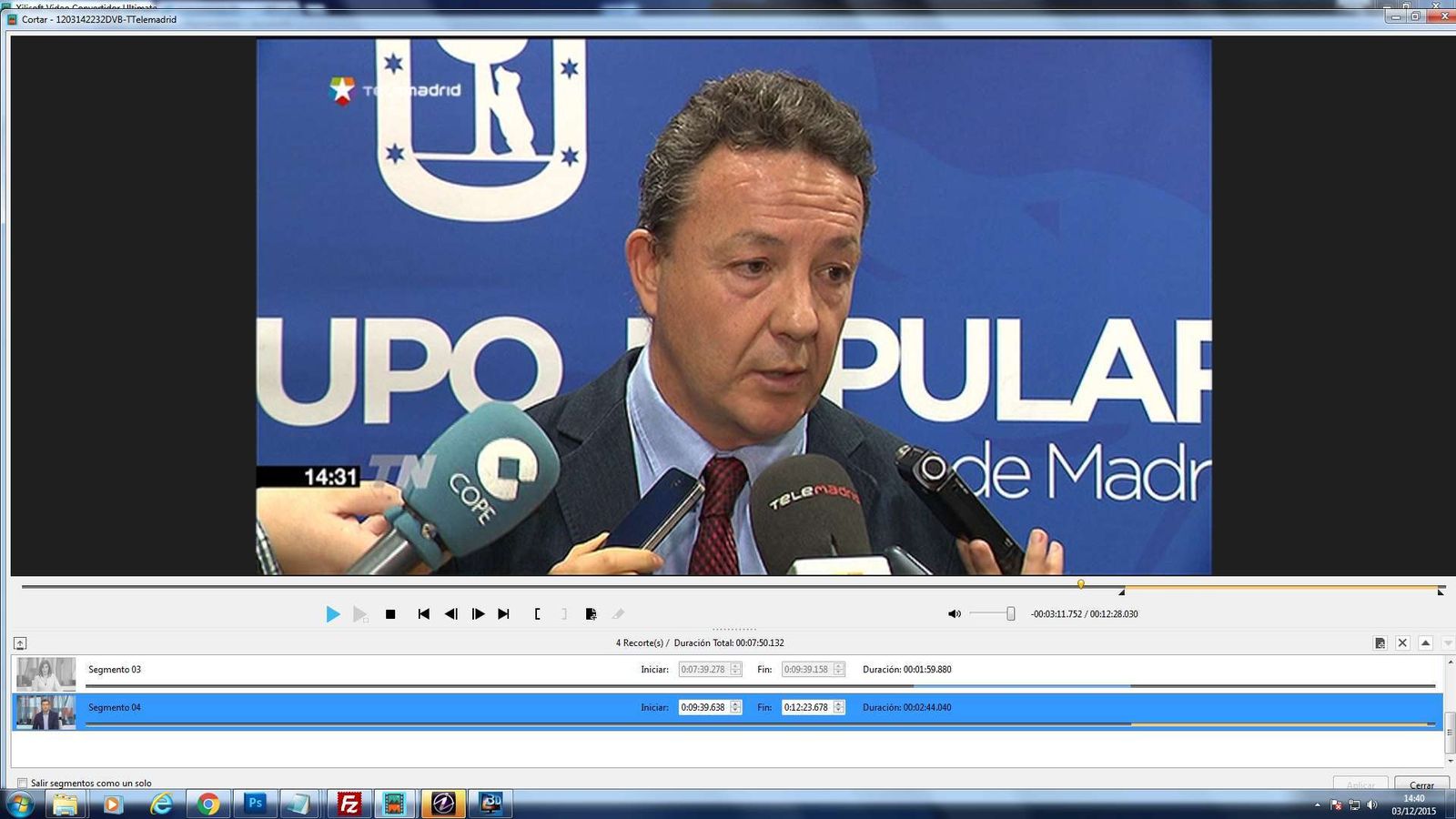The width and height of the screenshot is (1456, 819).
Task: Set the clip end point bracket
Action: [564, 614]
